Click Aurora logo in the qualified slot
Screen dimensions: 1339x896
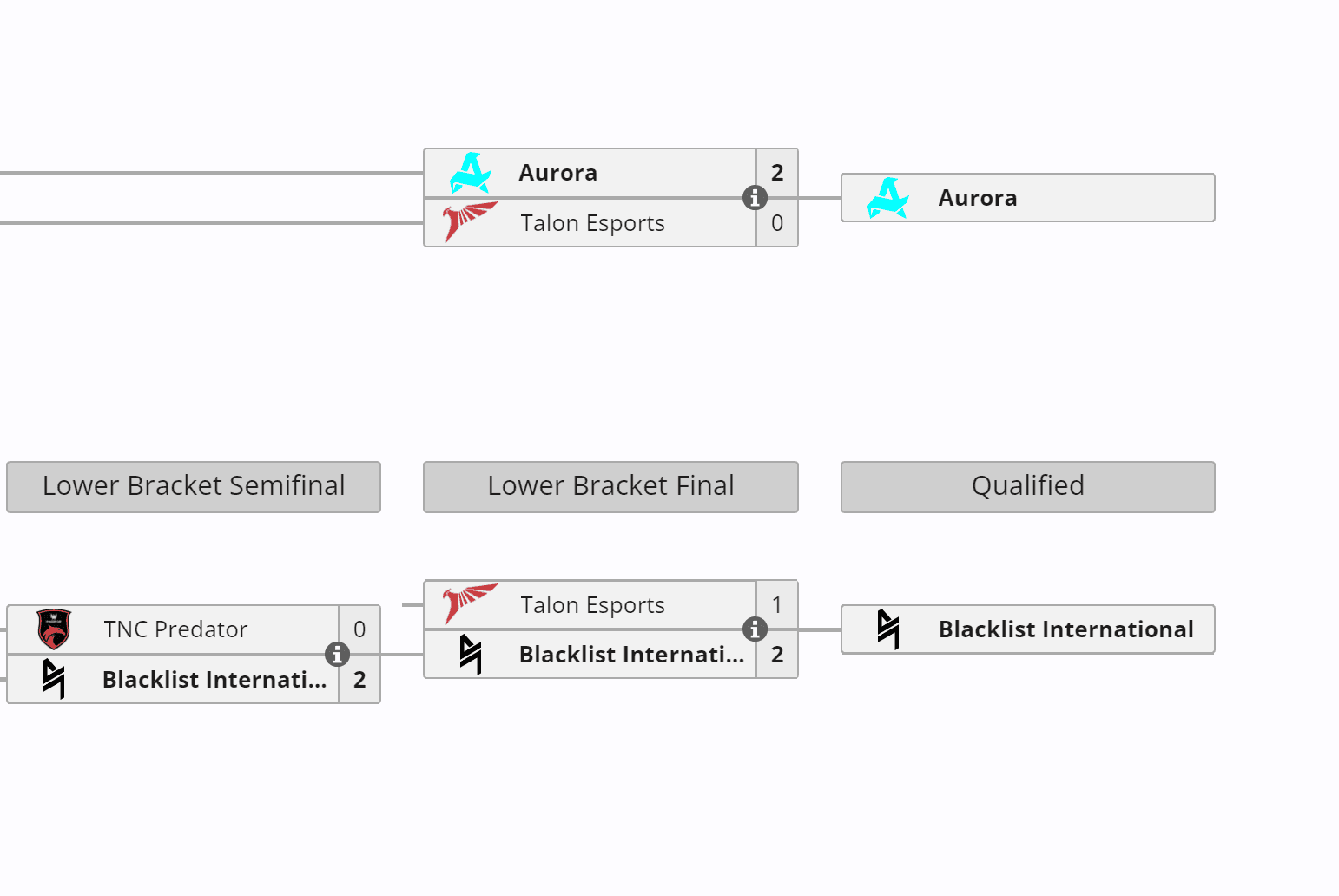click(887, 198)
